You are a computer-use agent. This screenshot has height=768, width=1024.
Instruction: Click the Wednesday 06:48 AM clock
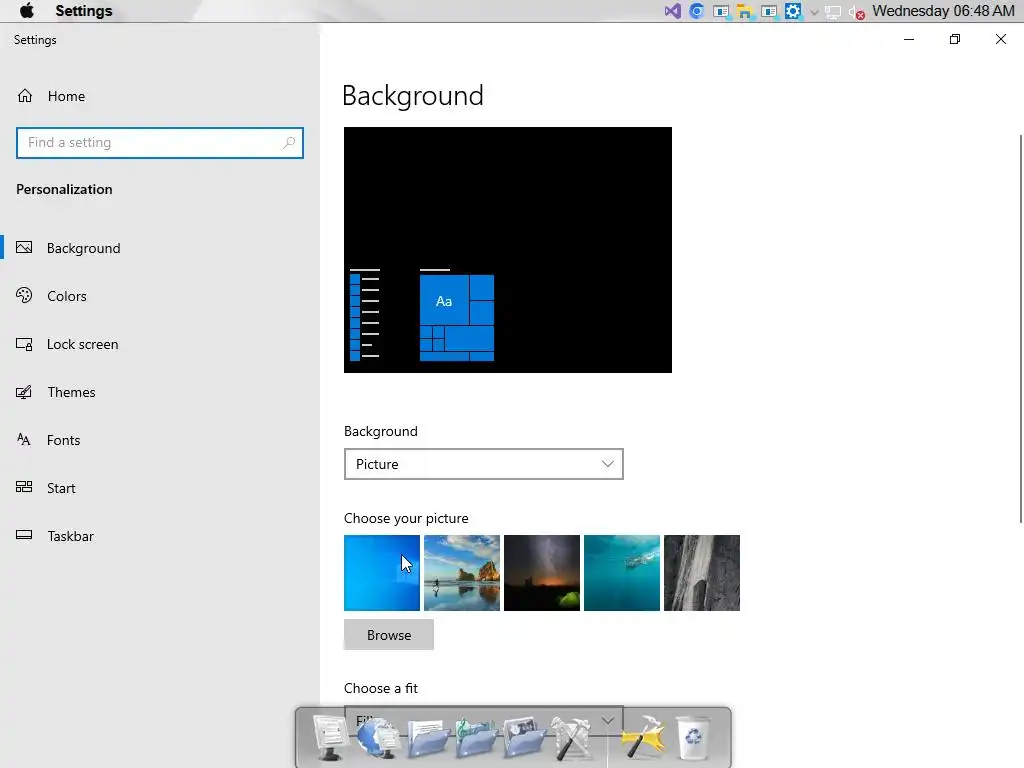(x=943, y=11)
